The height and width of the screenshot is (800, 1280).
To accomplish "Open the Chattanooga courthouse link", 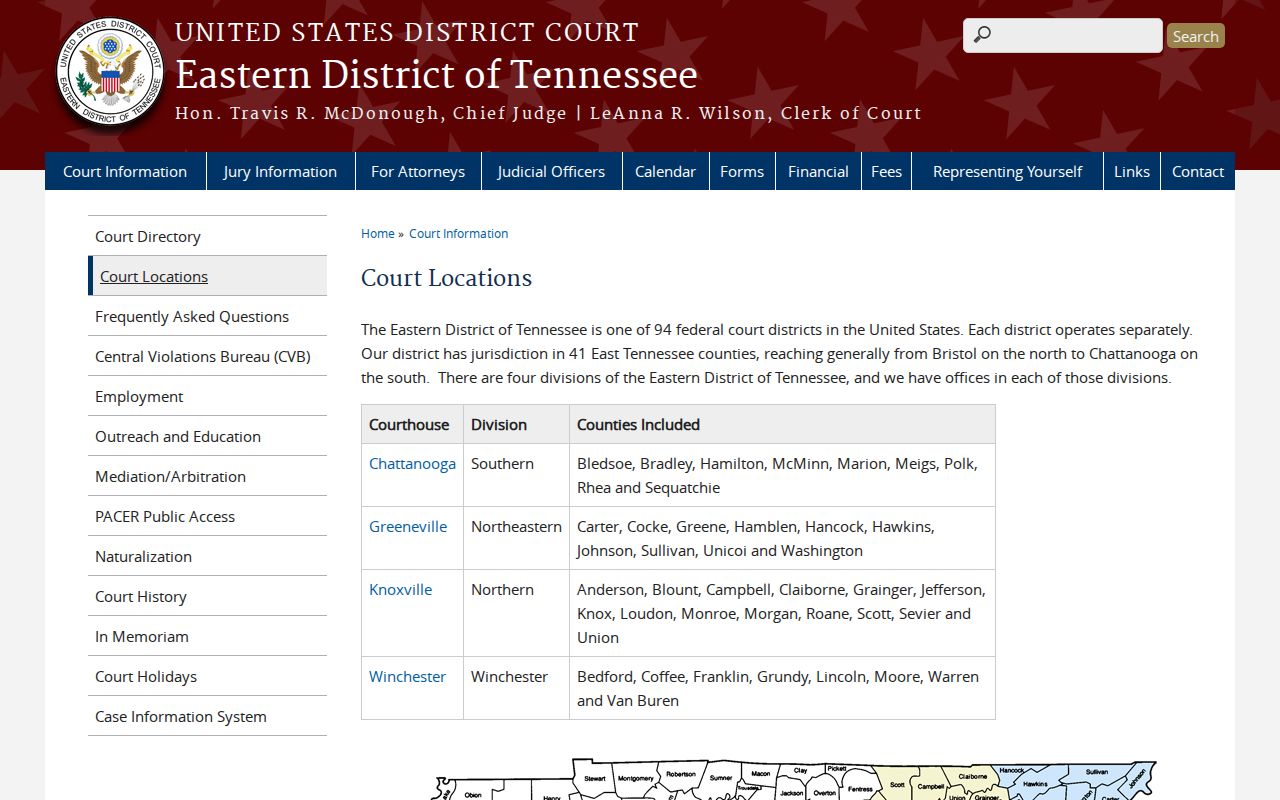I will click(x=412, y=463).
